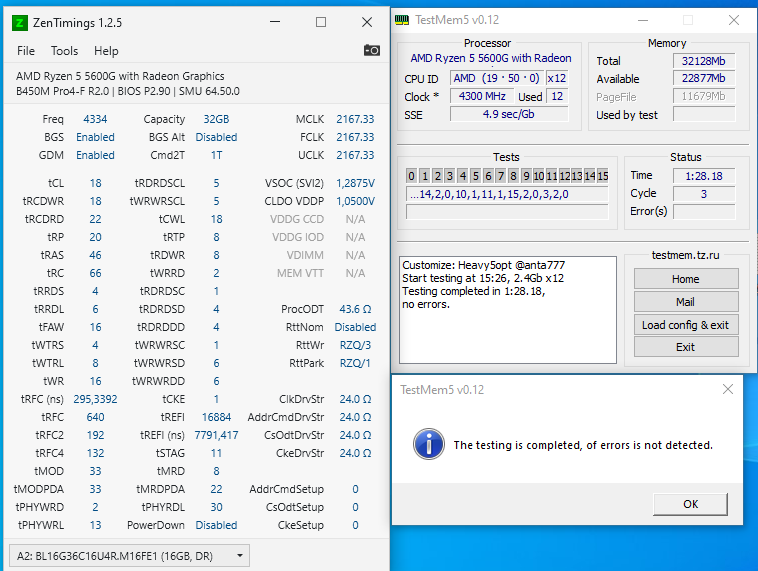Click the Mail button in TestMem5
This screenshot has height=571, width=758.
point(685,302)
